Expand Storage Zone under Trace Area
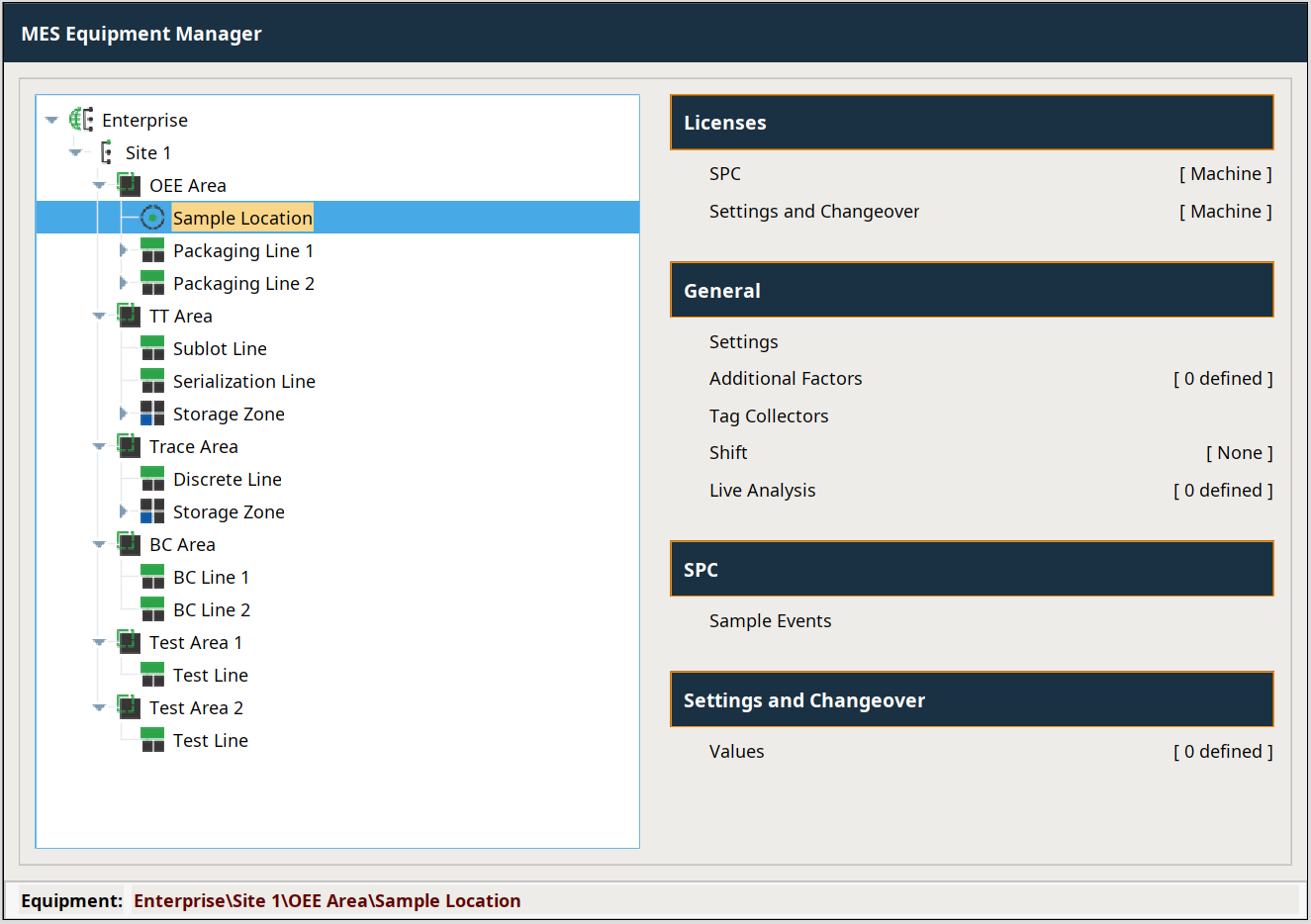Image resolution: width=1311 pixels, height=924 pixels. coord(123,511)
